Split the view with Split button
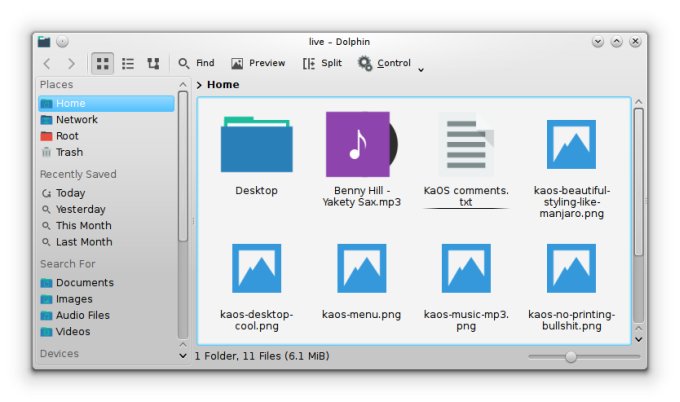This screenshot has height=402, width=680. (322, 63)
